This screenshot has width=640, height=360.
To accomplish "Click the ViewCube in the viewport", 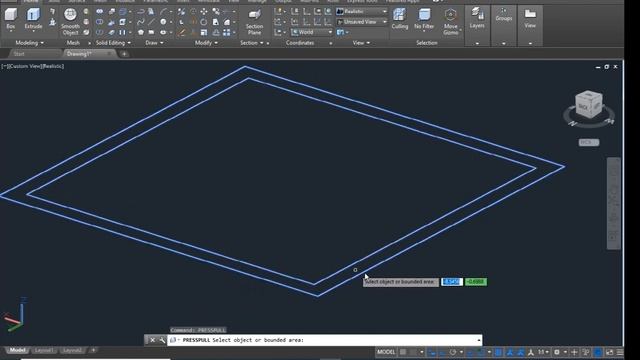I will 589,105.
